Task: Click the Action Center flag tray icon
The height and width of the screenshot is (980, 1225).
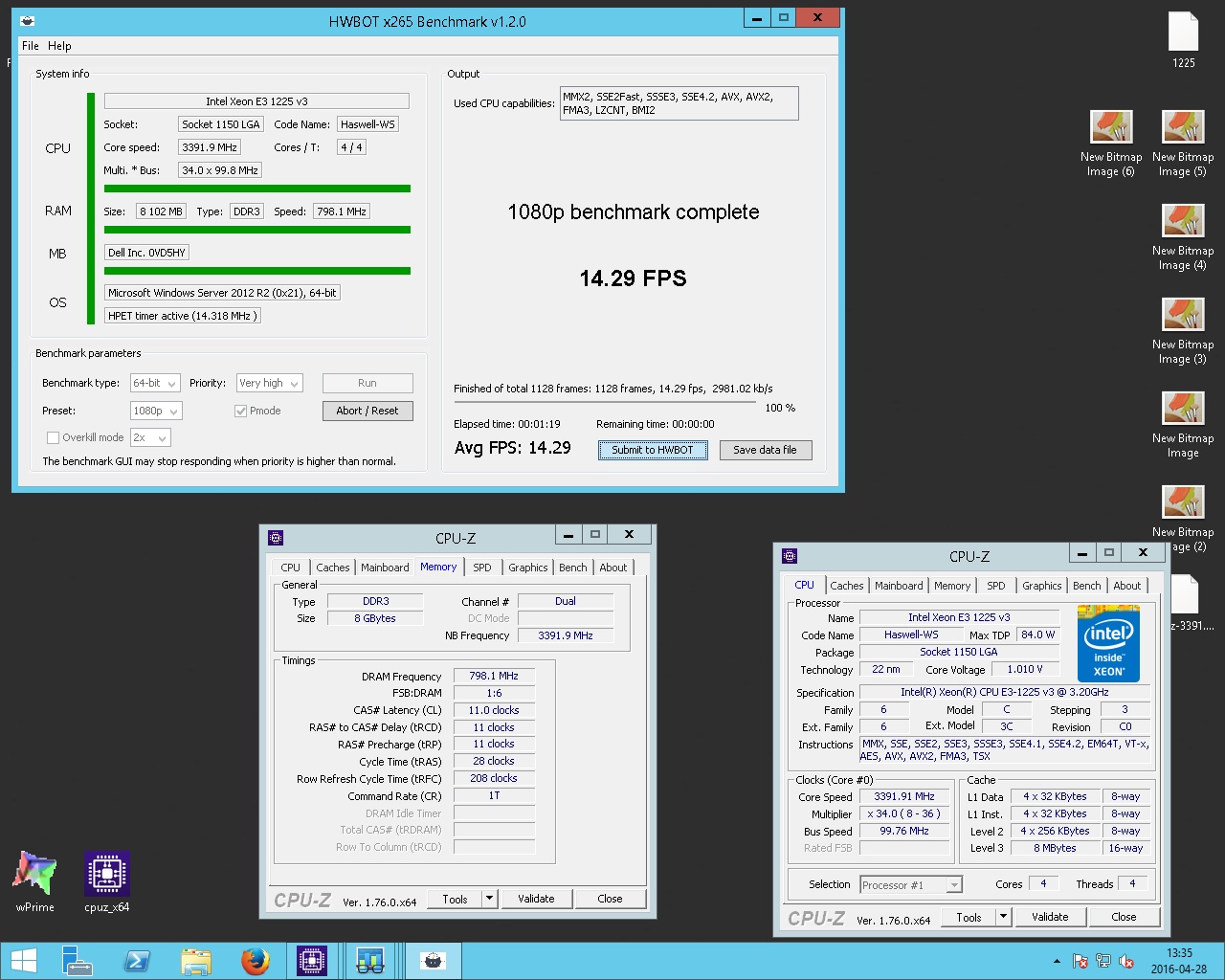Action: (1080, 962)
